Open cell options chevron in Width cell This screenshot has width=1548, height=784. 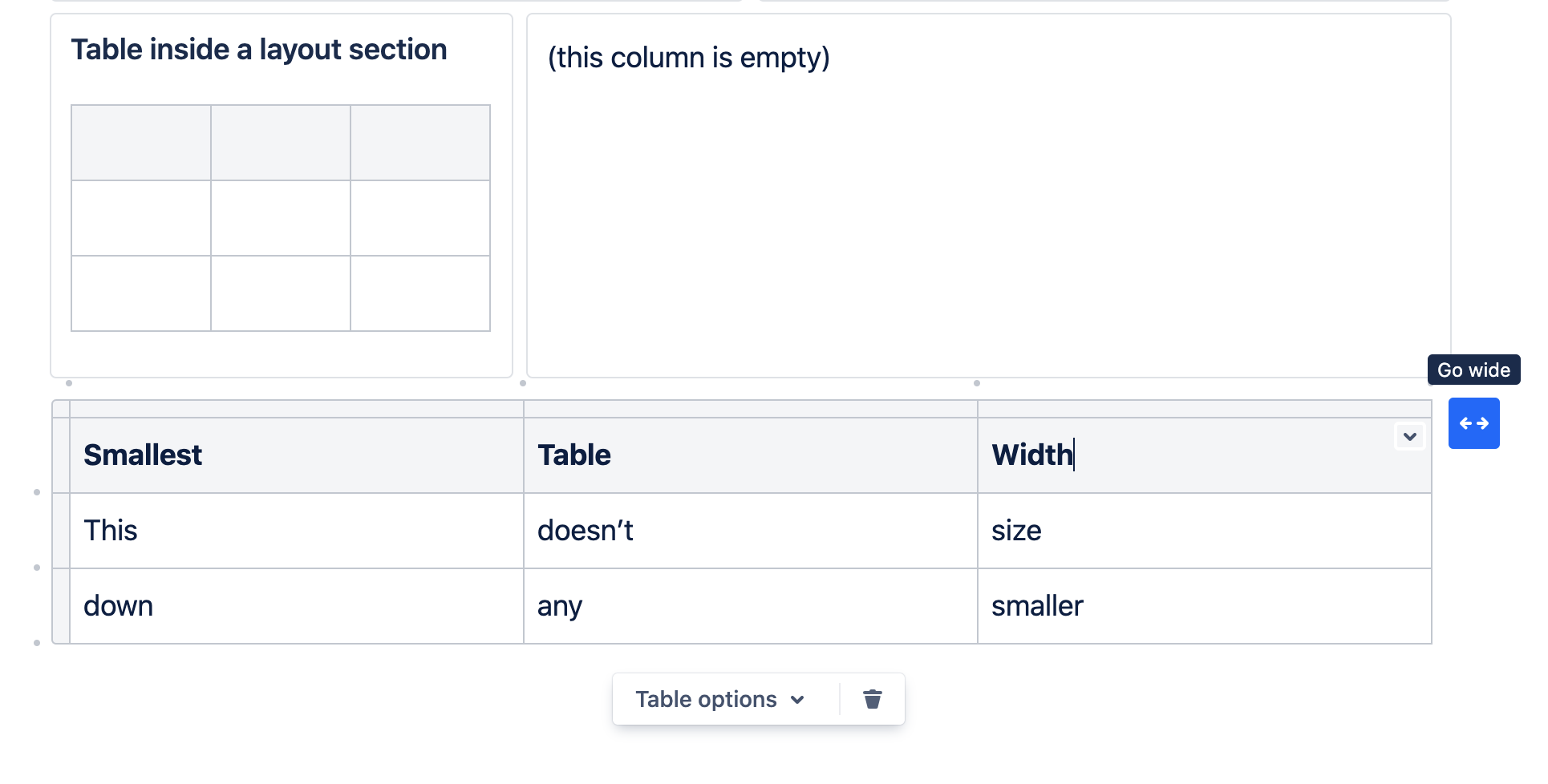[x=1409, y=437]
